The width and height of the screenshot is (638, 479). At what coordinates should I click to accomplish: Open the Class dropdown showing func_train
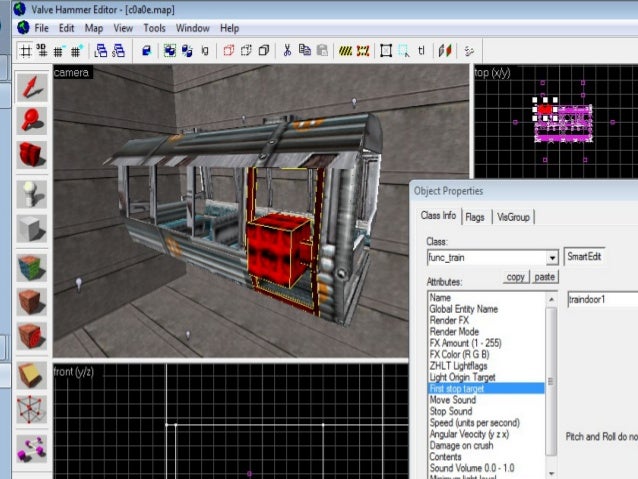[552, 258]
